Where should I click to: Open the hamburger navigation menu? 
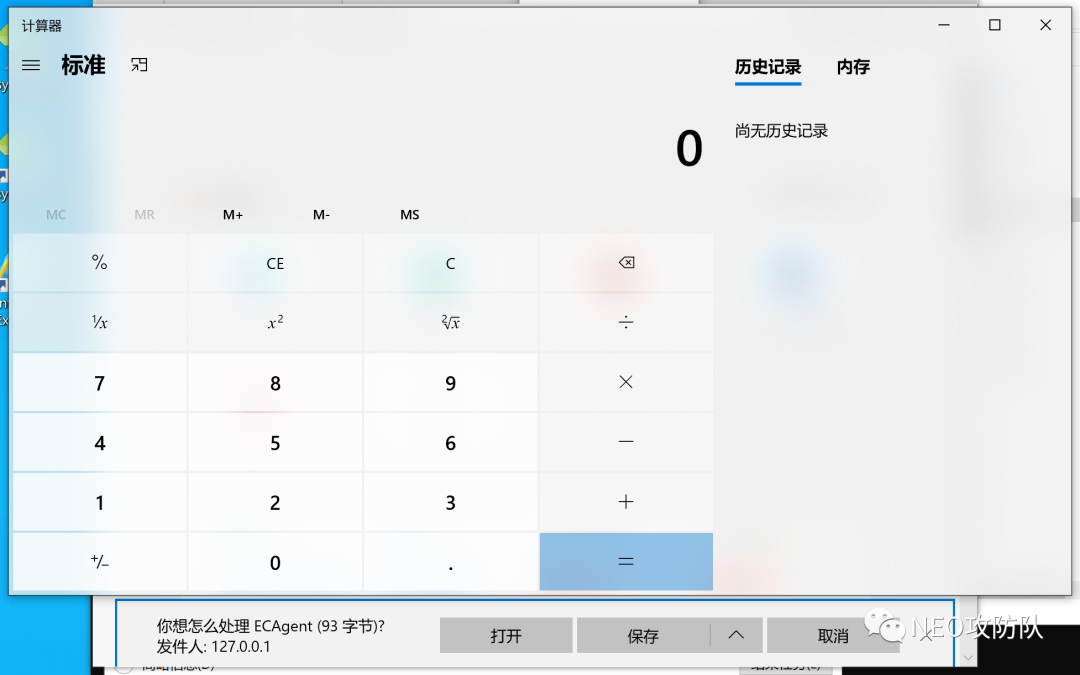31,65
